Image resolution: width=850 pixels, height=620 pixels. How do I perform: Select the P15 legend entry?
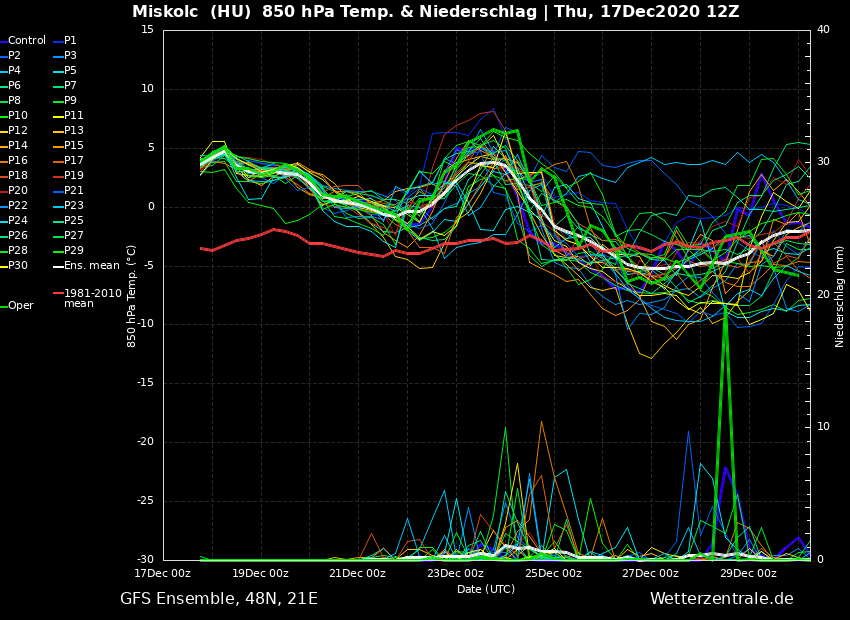point(74,146)
